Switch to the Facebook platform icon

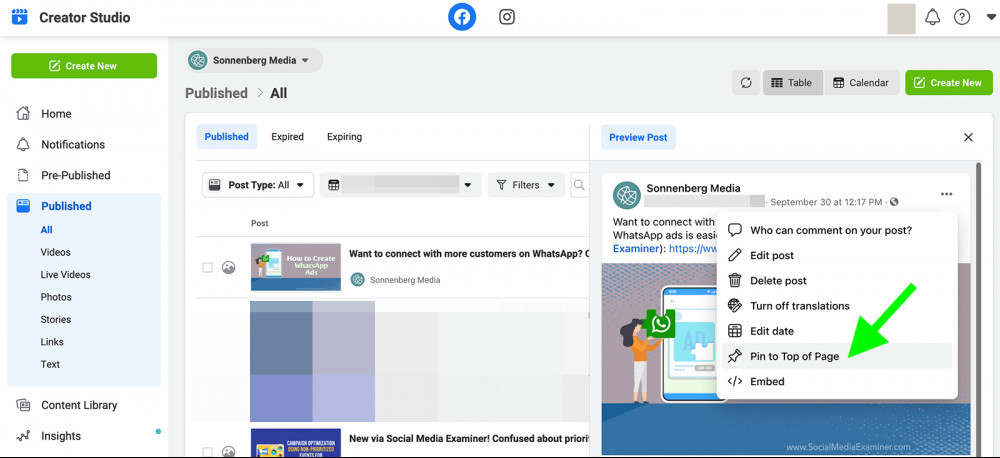(x=462, y=17)
